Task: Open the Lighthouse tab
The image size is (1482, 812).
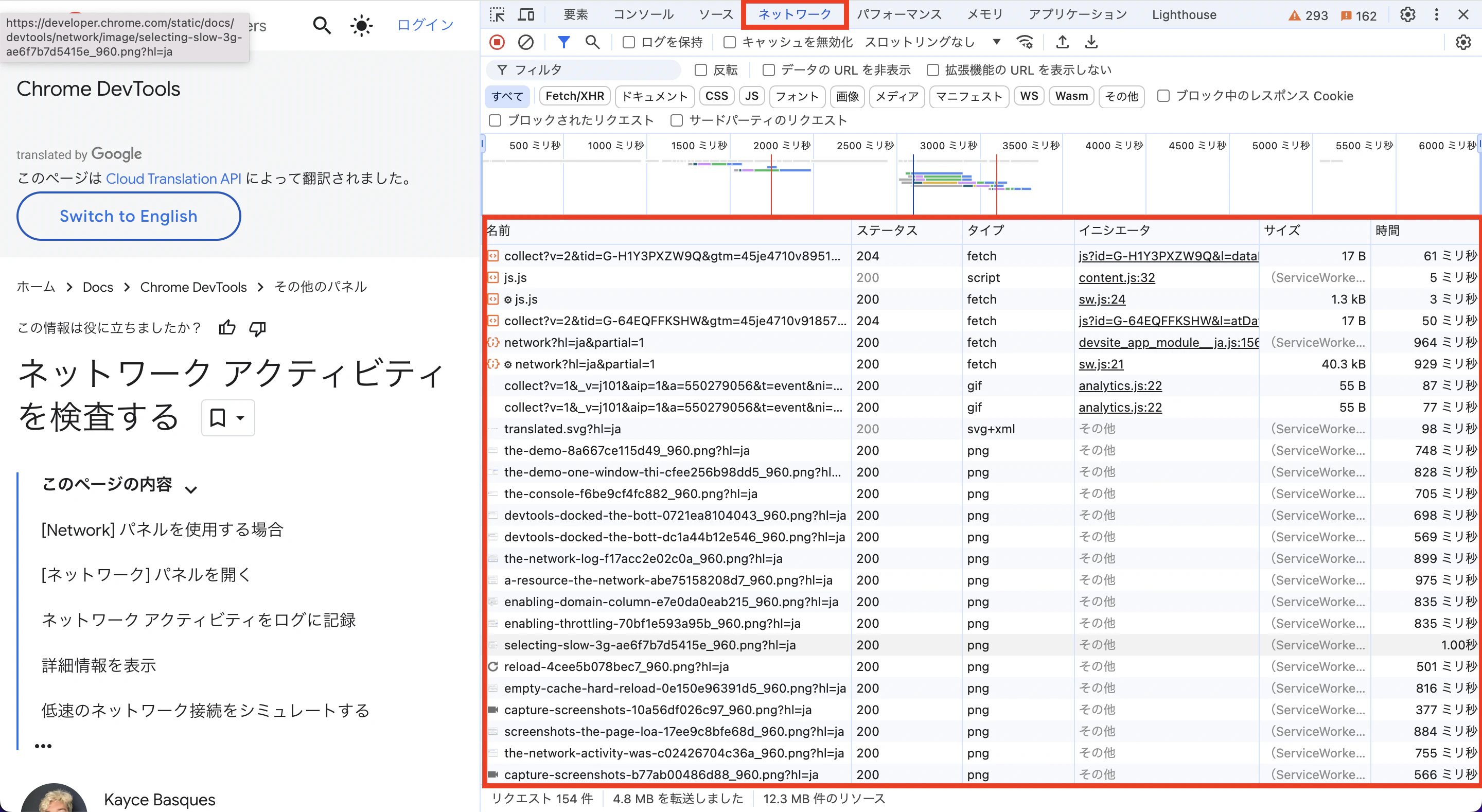Action: 1184,14
